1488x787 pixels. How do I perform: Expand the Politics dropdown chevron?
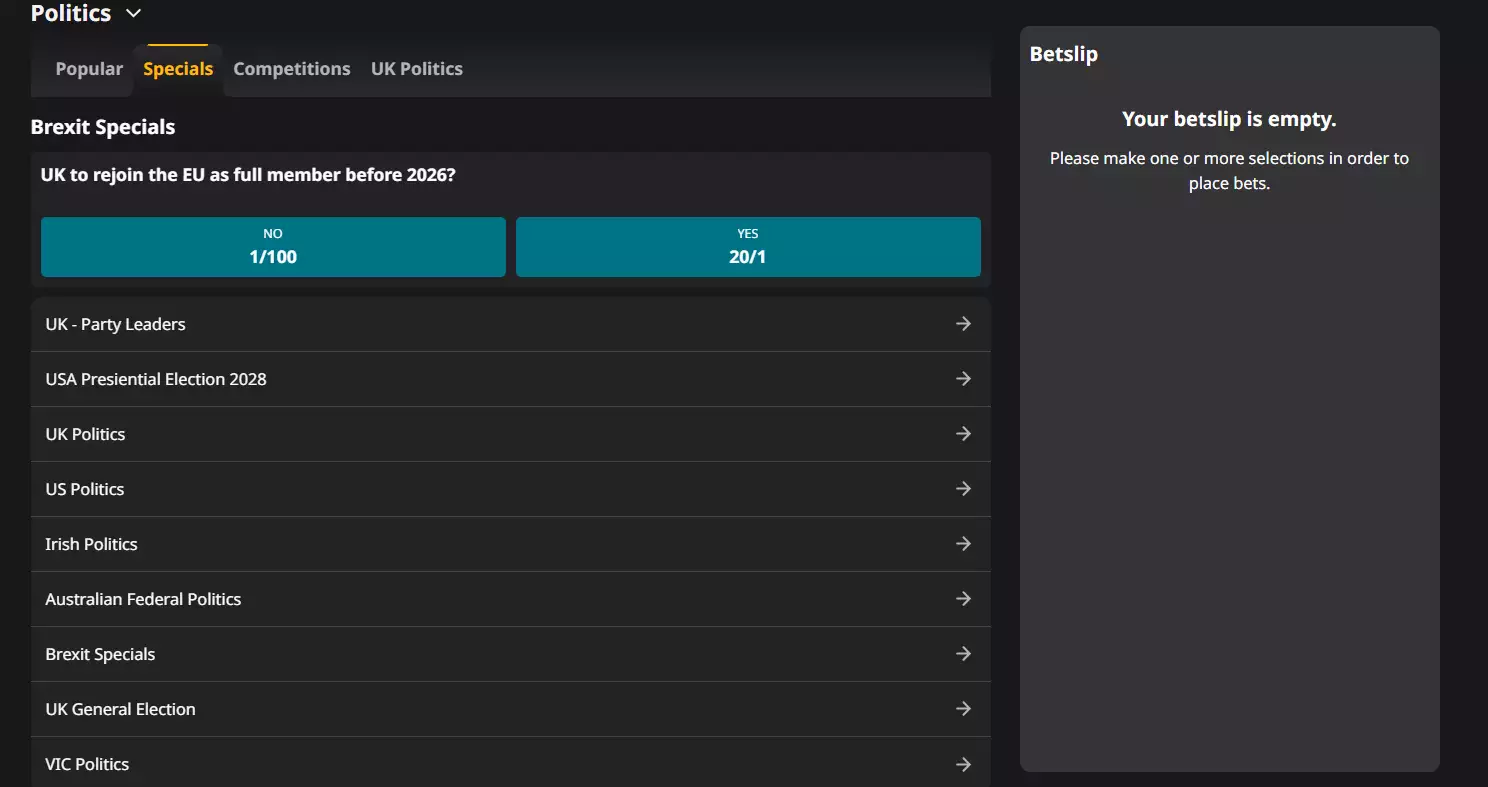click(x=133, y=14)
